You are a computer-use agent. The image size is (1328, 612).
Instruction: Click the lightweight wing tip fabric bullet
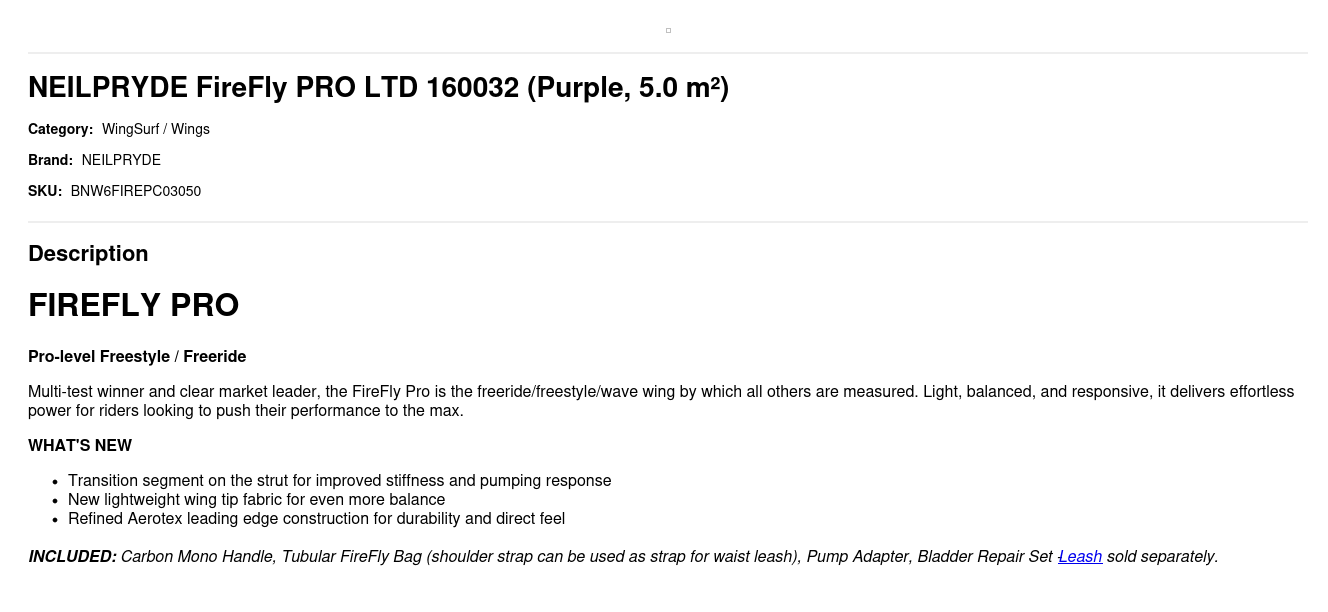tap(256, 500)
